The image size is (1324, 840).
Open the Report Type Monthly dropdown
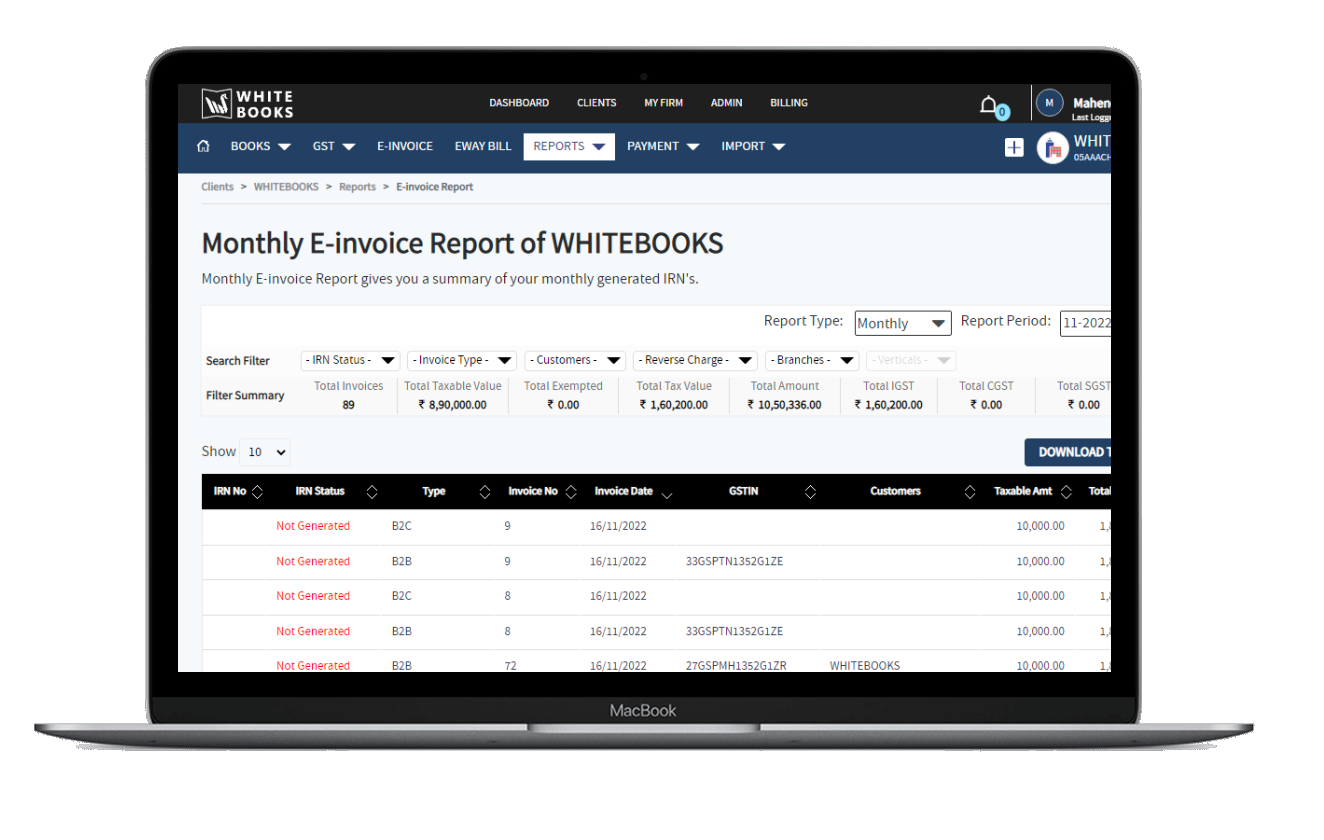pos(902,323)
